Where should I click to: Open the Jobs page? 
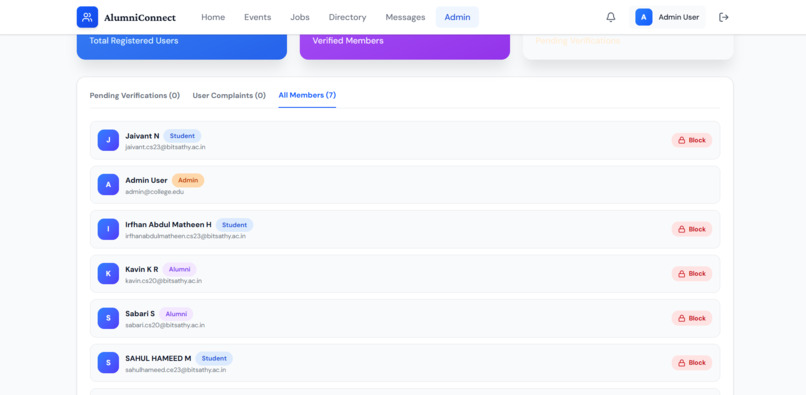[x=300, y=17]
